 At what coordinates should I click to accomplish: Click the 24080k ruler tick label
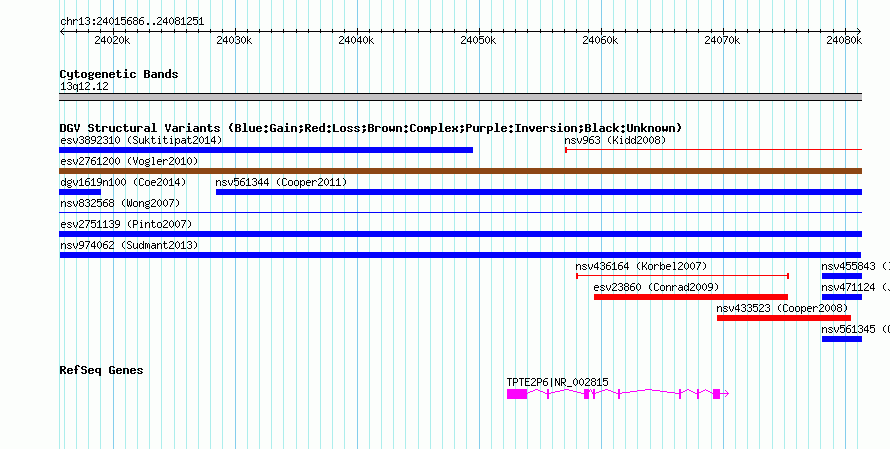pos(844,40)
